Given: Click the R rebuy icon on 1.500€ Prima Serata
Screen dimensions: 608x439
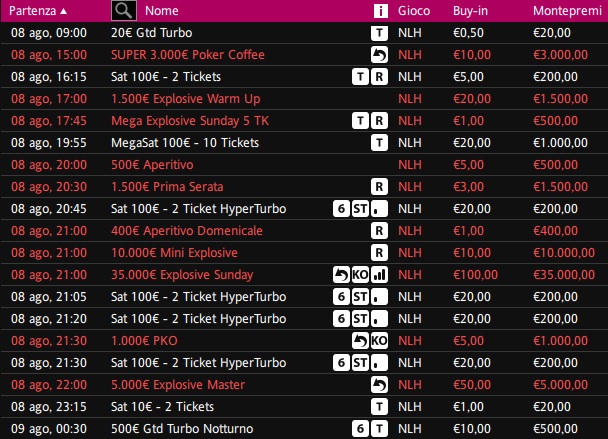Looking at the screenshot, I should tap(379, 187).
